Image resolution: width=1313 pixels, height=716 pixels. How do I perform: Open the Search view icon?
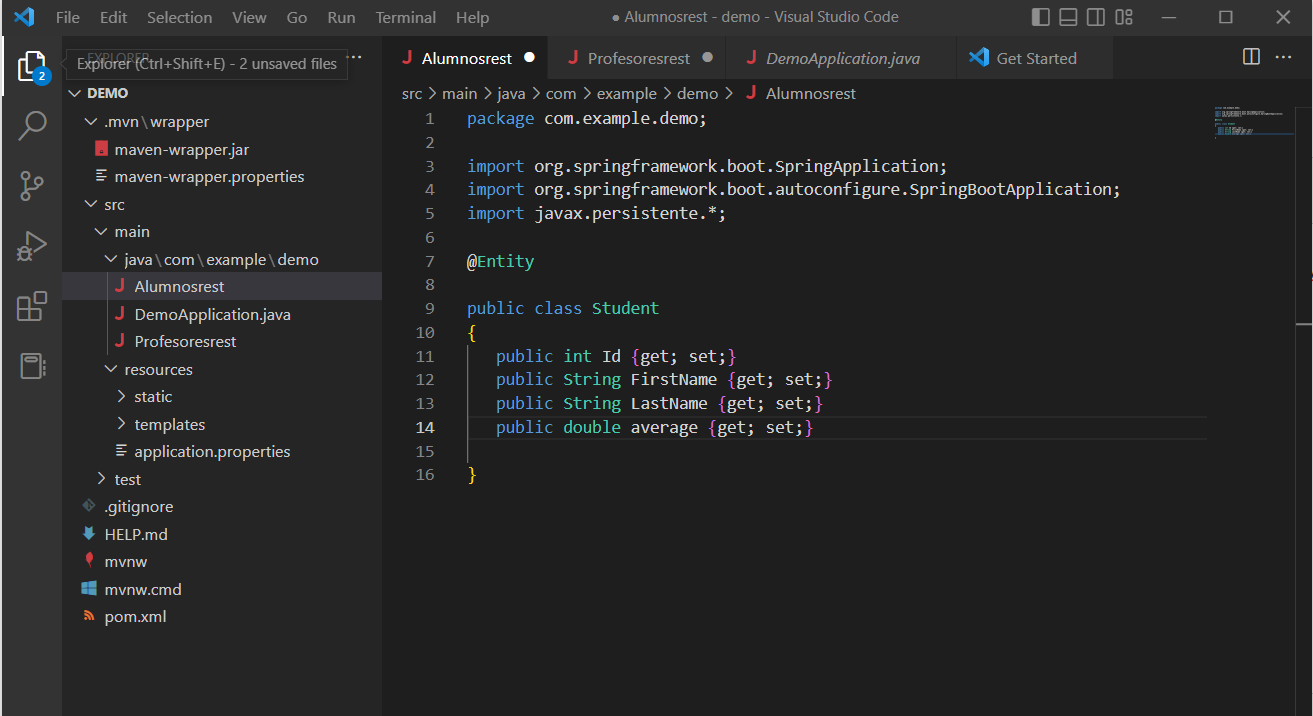pos(32,126)
